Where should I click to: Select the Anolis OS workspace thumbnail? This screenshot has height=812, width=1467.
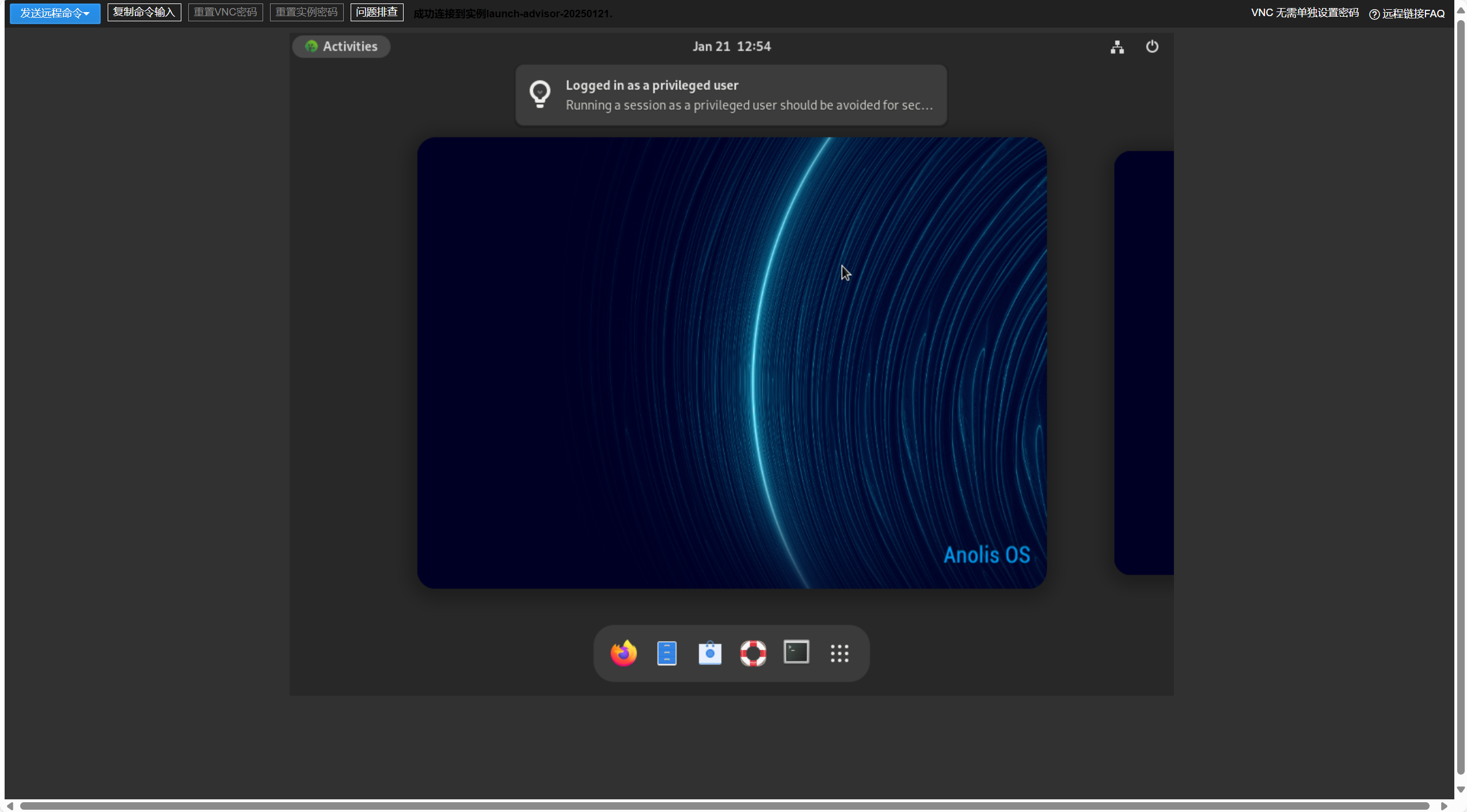tap(732, 363)
